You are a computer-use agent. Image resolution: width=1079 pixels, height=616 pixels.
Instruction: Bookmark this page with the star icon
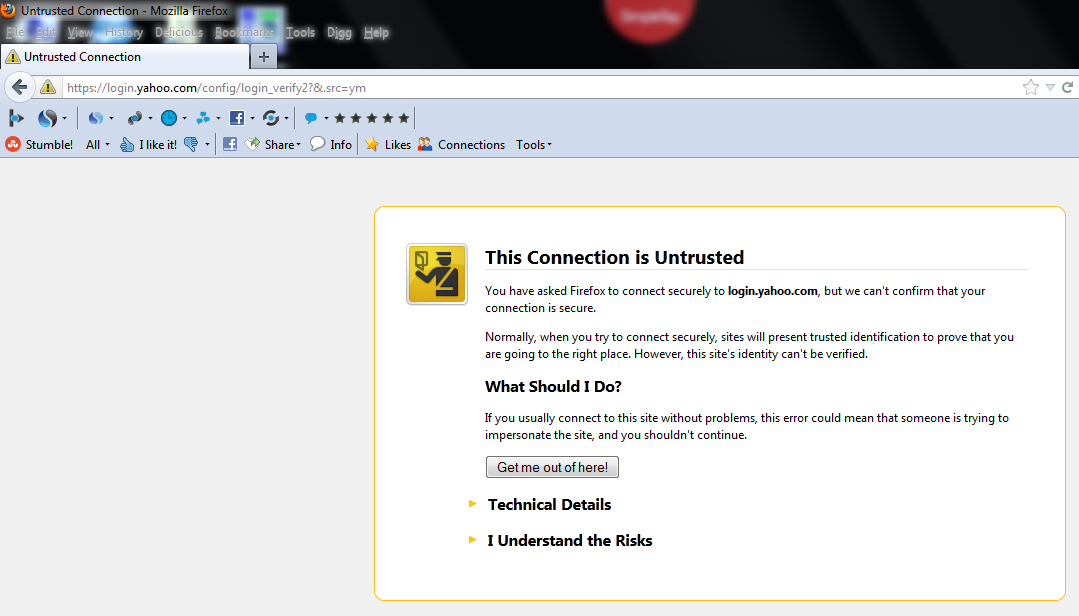1030,87
